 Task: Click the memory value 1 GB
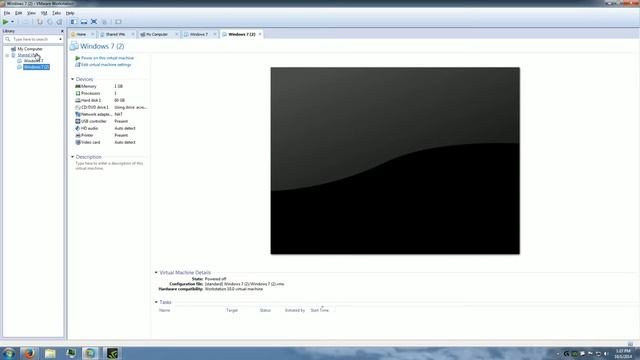(118, 87)
